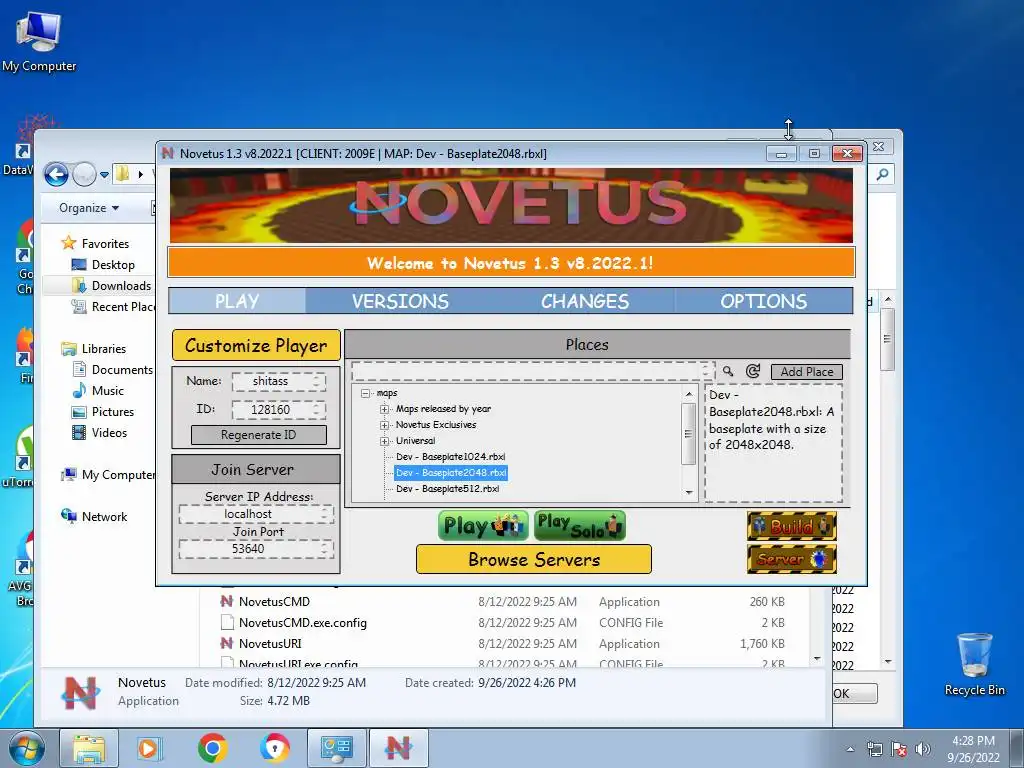1024x768 pixels.
Task: Select Dev - Baseplate1024.rbxl map
Action: coord(451,457)
